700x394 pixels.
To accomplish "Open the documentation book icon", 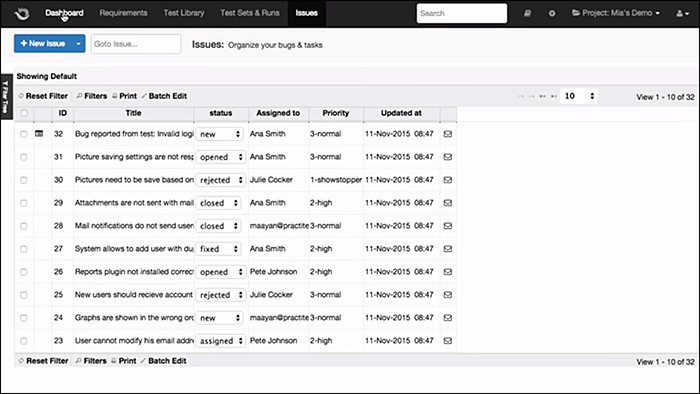I will (527, 13).
